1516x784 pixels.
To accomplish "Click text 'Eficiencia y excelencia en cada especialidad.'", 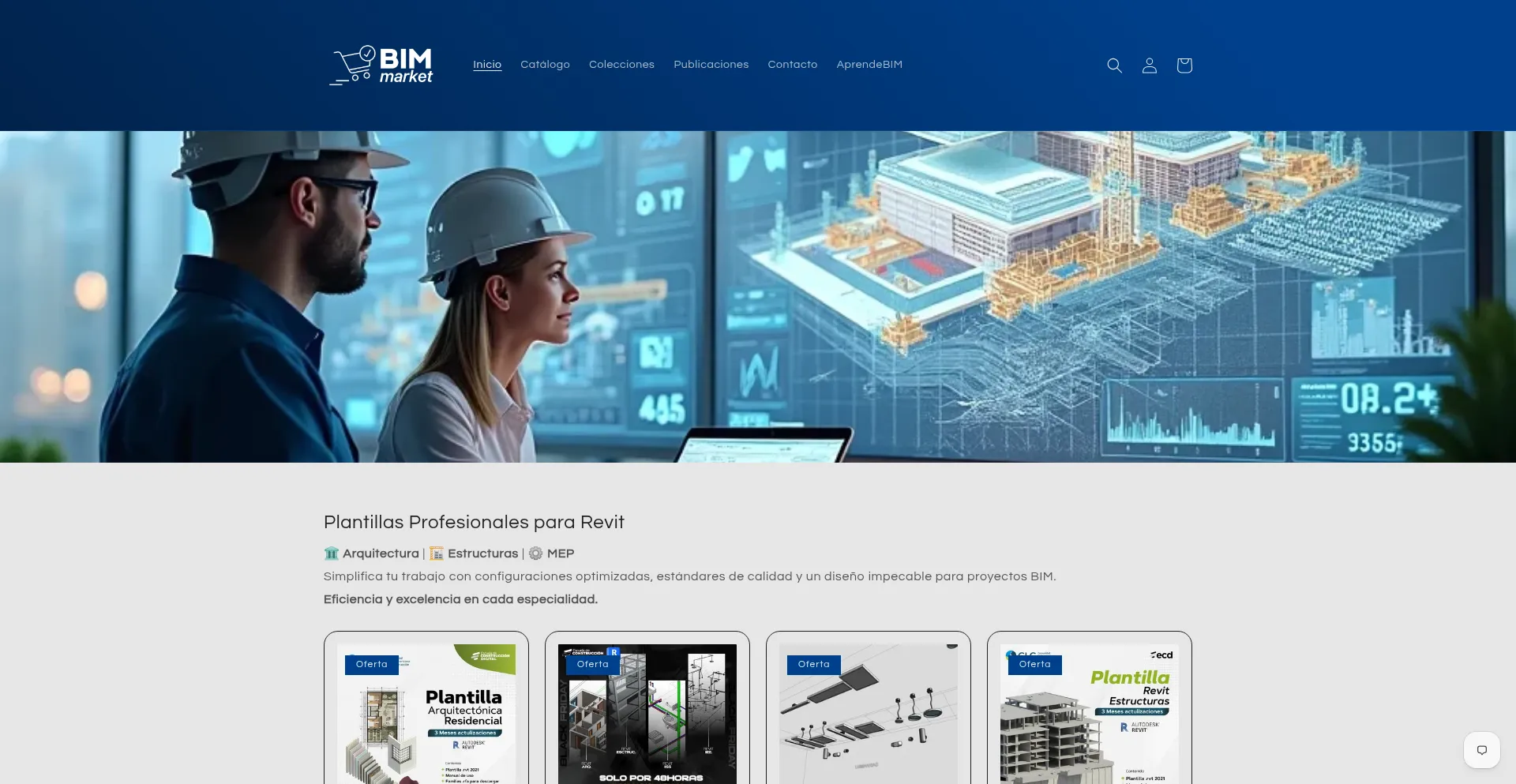I will coord(460,599).
